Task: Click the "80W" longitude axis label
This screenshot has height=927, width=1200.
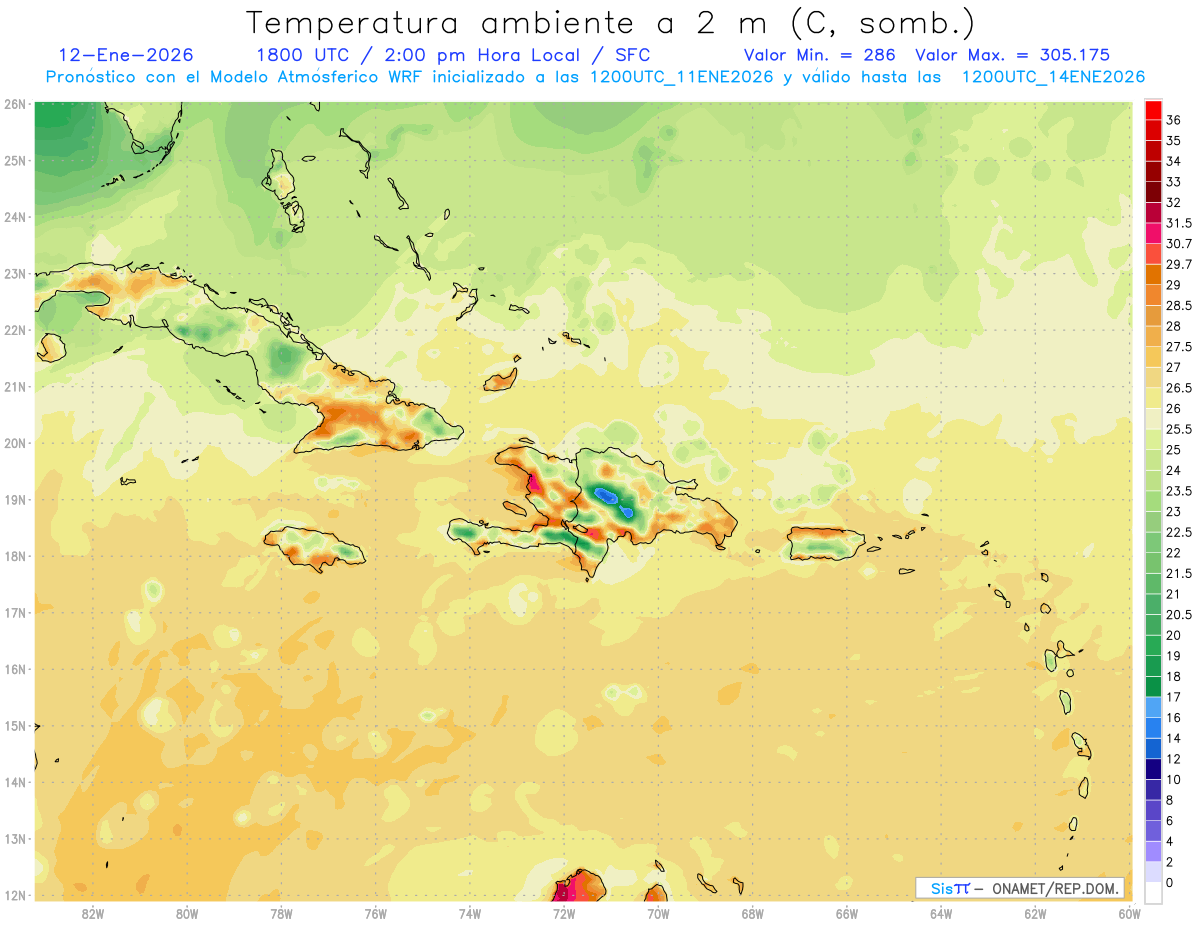Action: [x=186, y=913]
